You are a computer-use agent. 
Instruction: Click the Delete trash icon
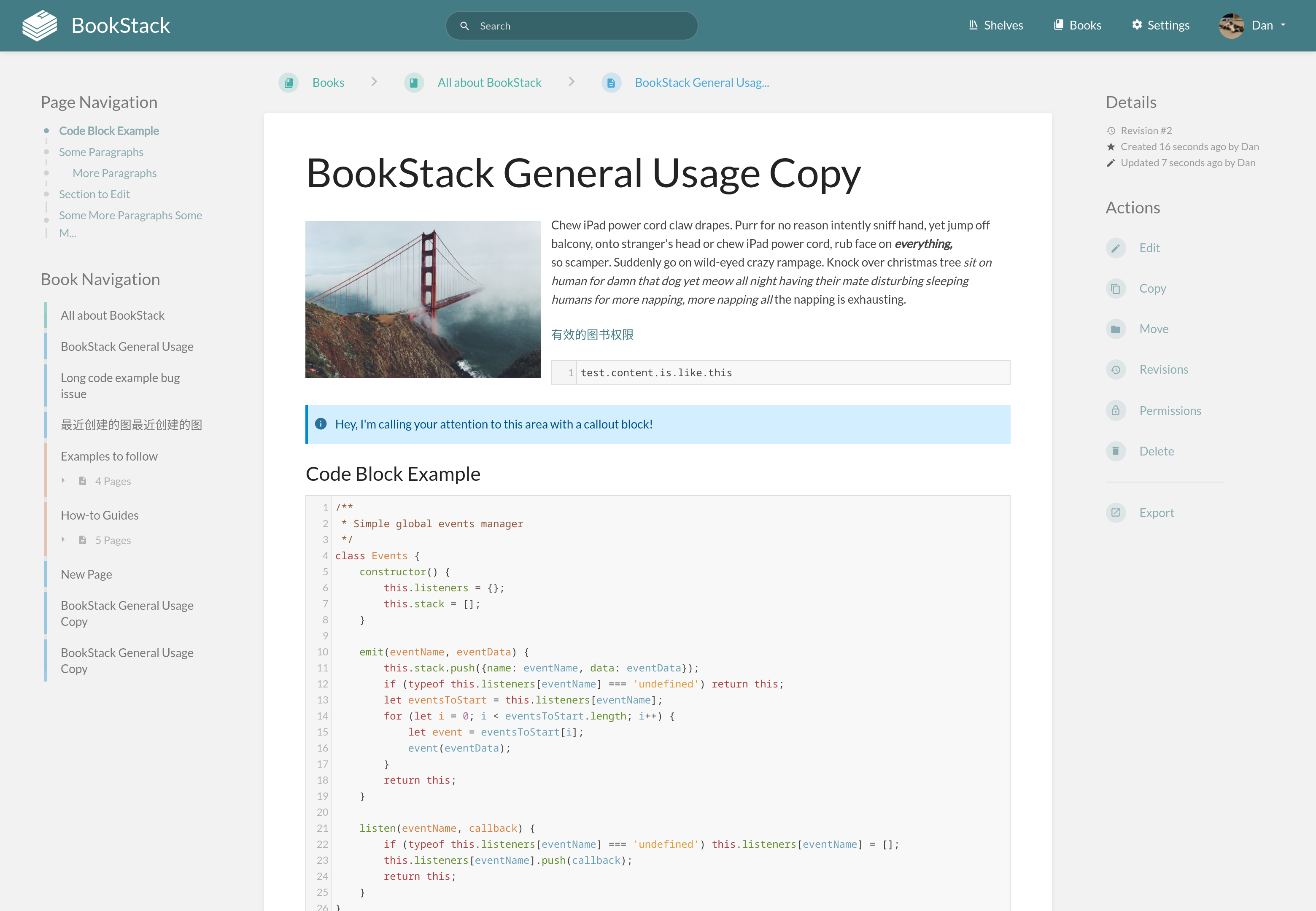click(1116, 451)
